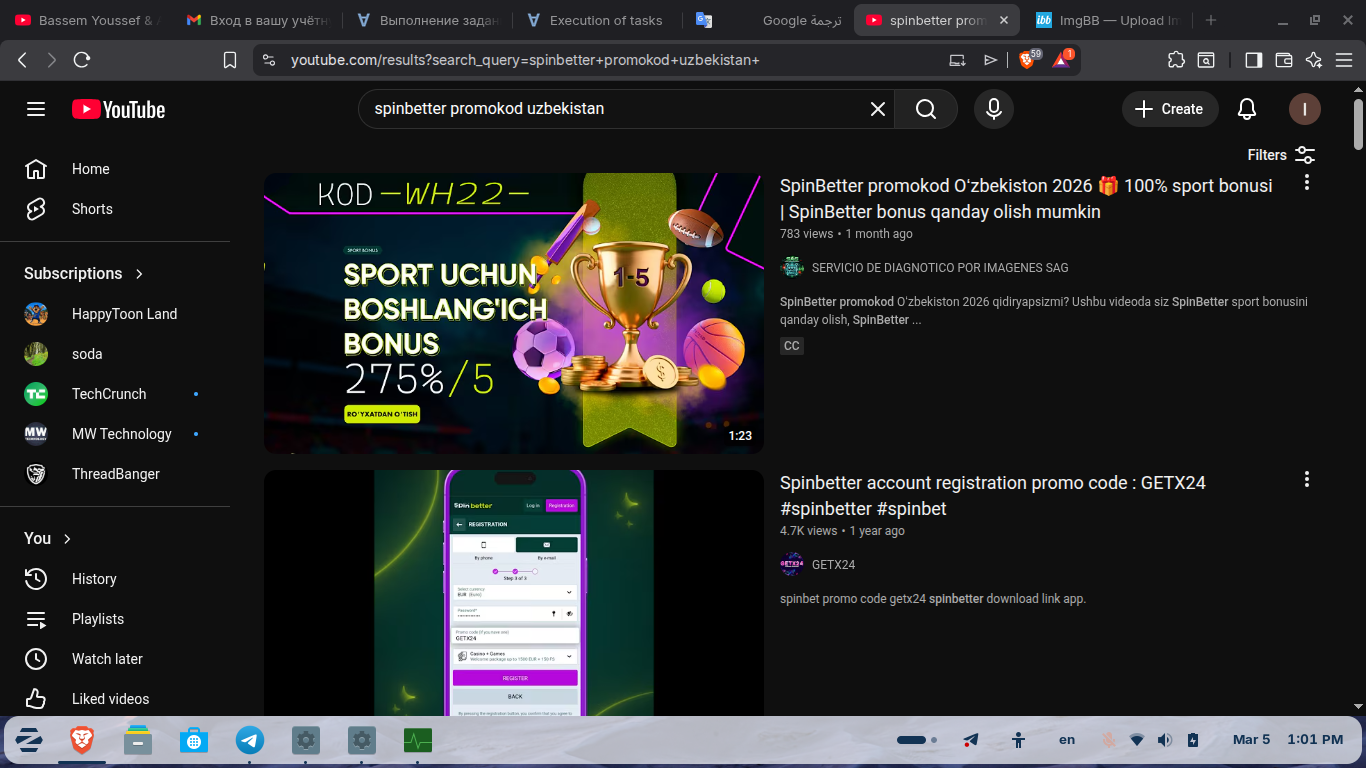Open the GETX24 channel name link
This screenshot has width=1366, height=768.
(x=833, y=564)
